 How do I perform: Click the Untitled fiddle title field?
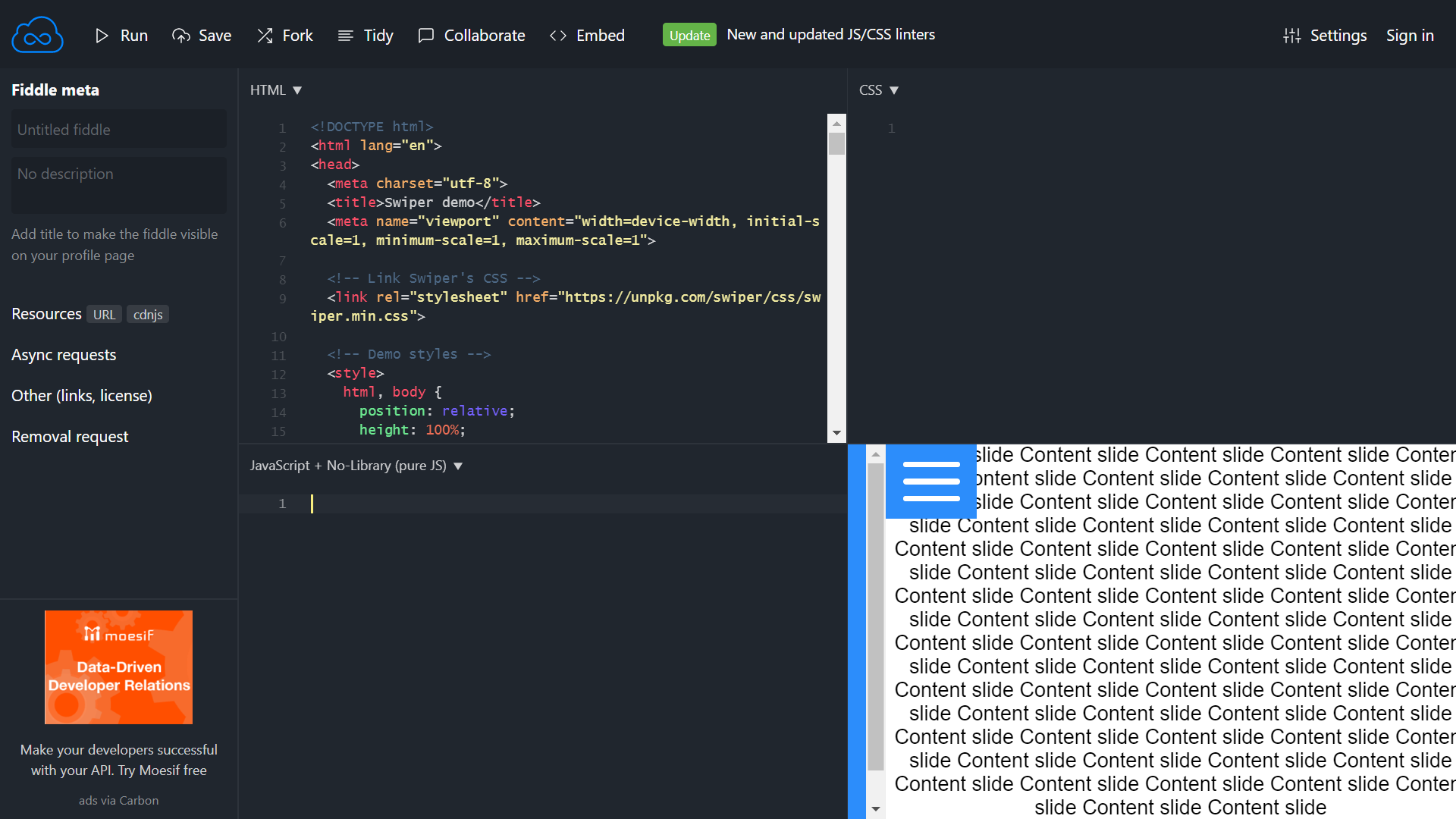pos(118,130)
